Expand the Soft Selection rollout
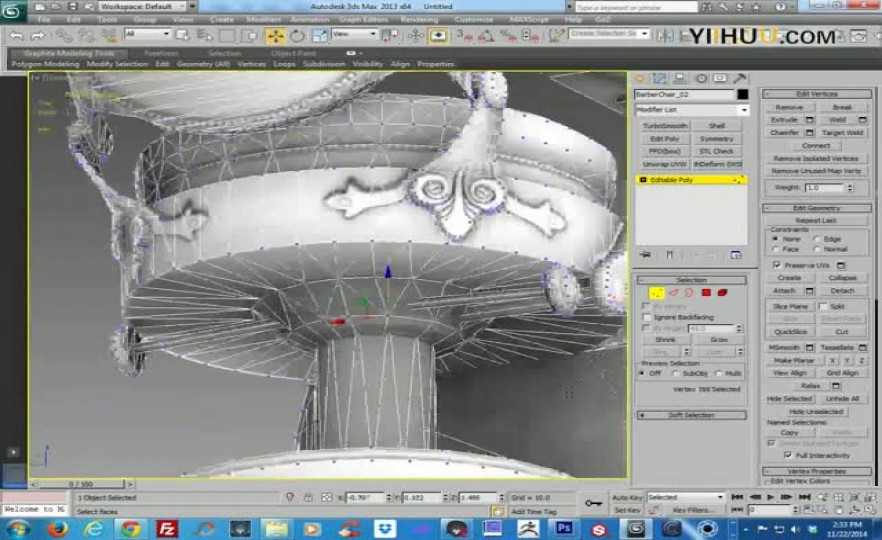This screenshot has width=882, height=540. [x=691, y=415]
